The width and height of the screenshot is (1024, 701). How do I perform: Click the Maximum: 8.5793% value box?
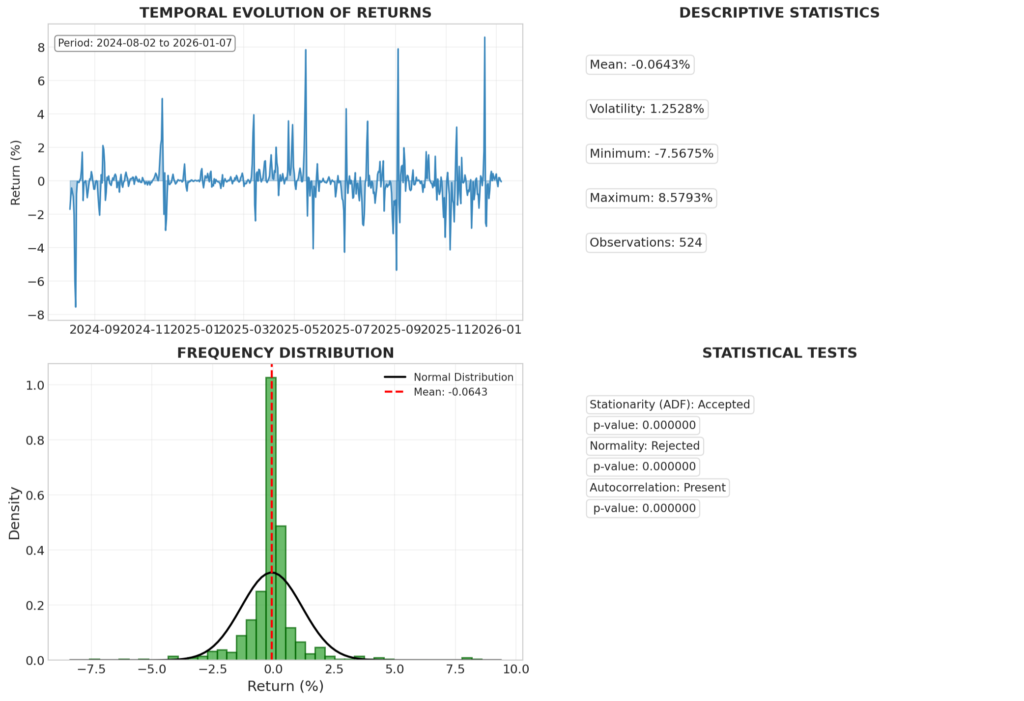[x=651, y=198]
